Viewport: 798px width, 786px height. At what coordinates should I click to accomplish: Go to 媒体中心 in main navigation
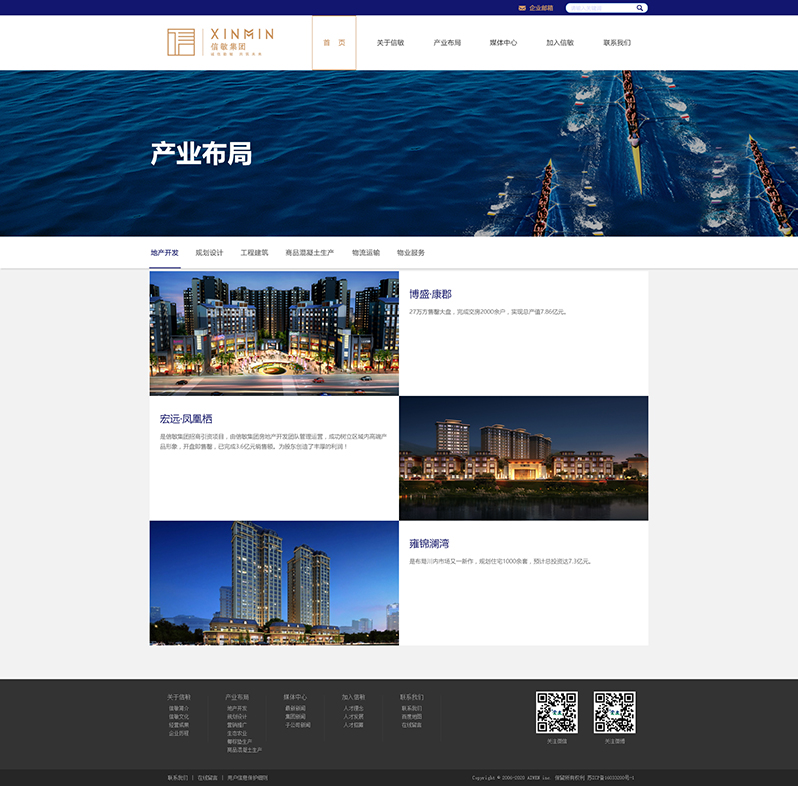click(503, 43)
